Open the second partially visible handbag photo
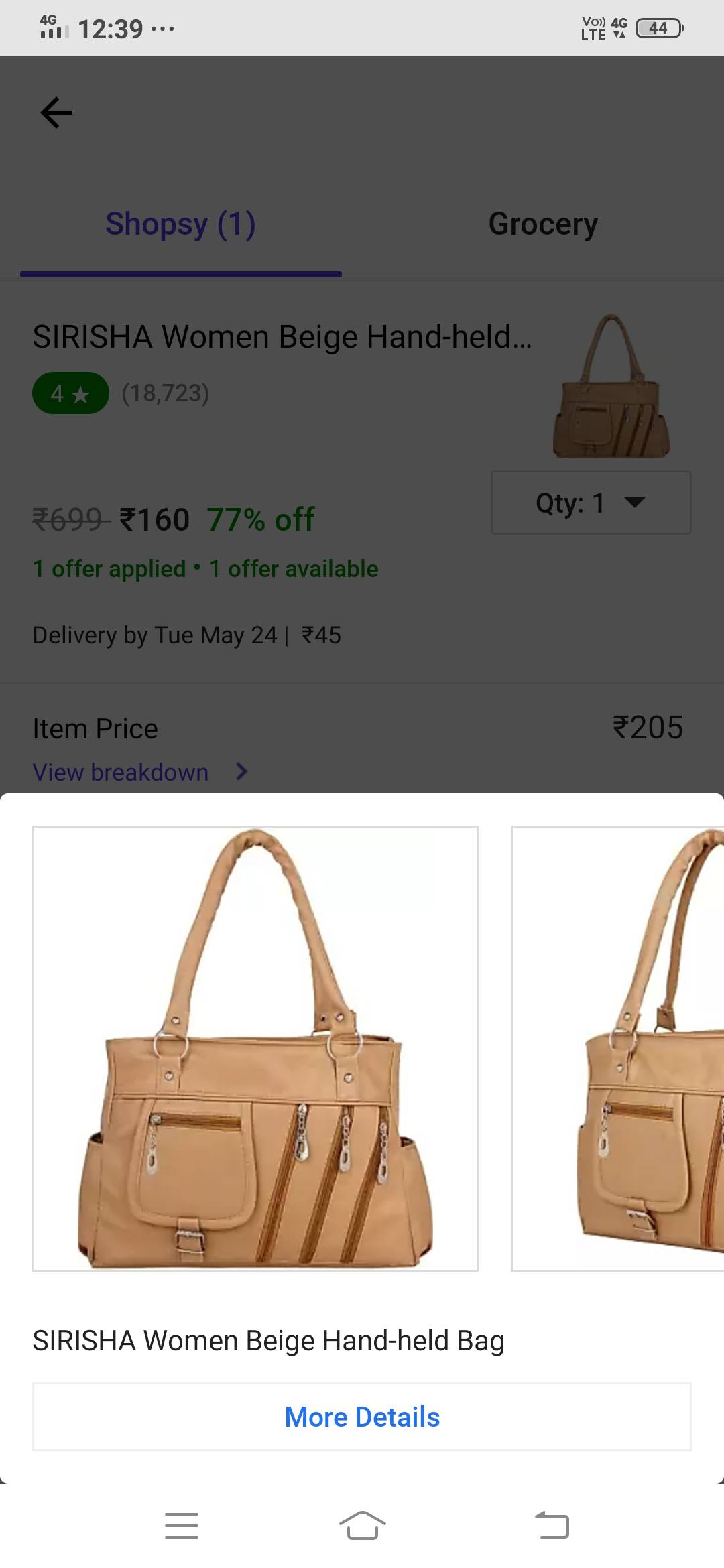 tap(617, 1049)
